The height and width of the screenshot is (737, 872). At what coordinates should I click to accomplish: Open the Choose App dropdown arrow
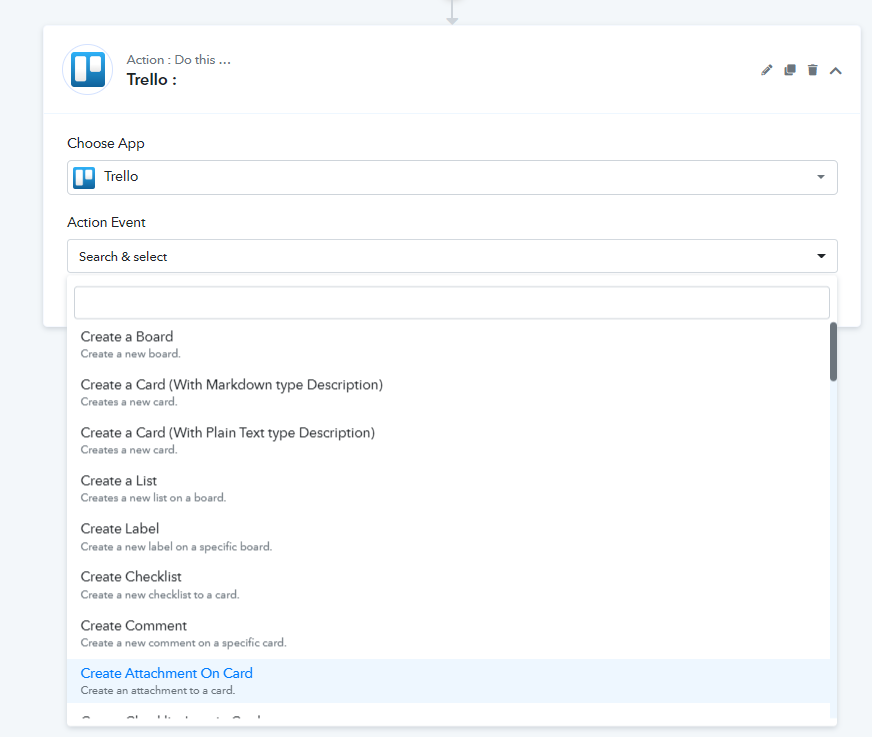[x=821, y=177]
